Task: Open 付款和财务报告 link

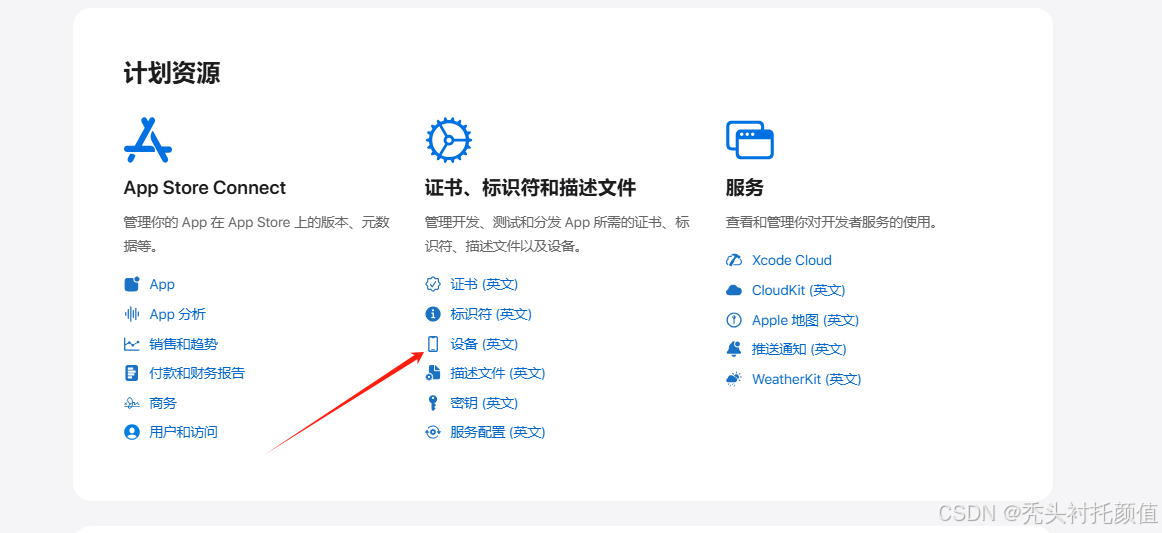Action: pyautogui.click(x=197, y=373)
